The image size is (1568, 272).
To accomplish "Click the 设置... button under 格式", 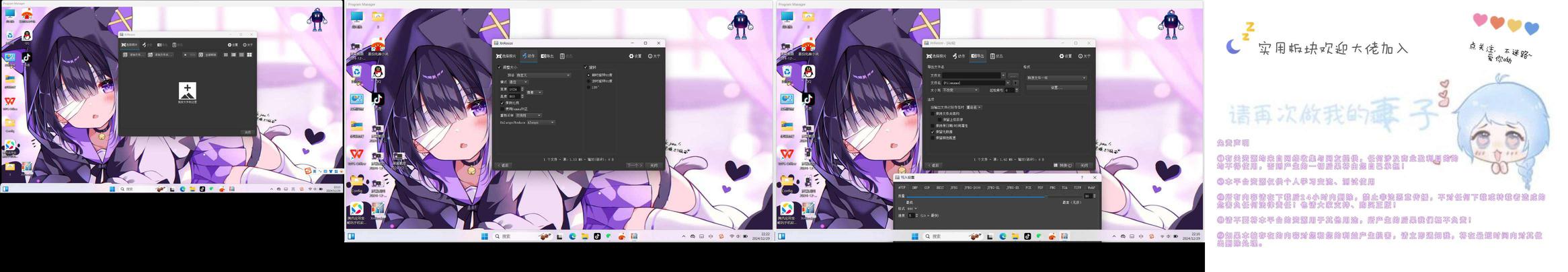I will coord(1056,88).
